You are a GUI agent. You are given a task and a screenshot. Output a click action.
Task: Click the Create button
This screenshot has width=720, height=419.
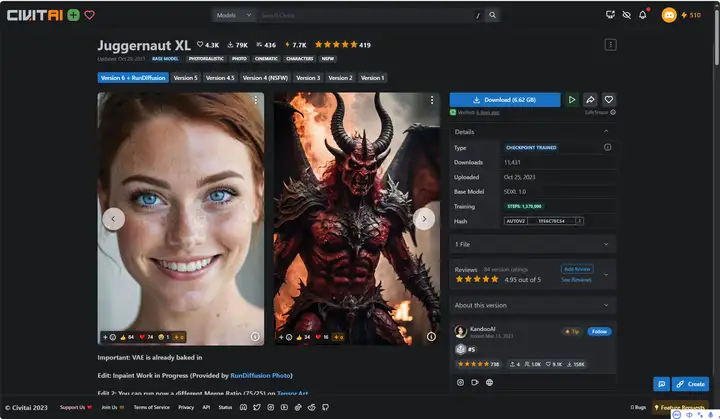pyautogui.click(x=691, y=384)
